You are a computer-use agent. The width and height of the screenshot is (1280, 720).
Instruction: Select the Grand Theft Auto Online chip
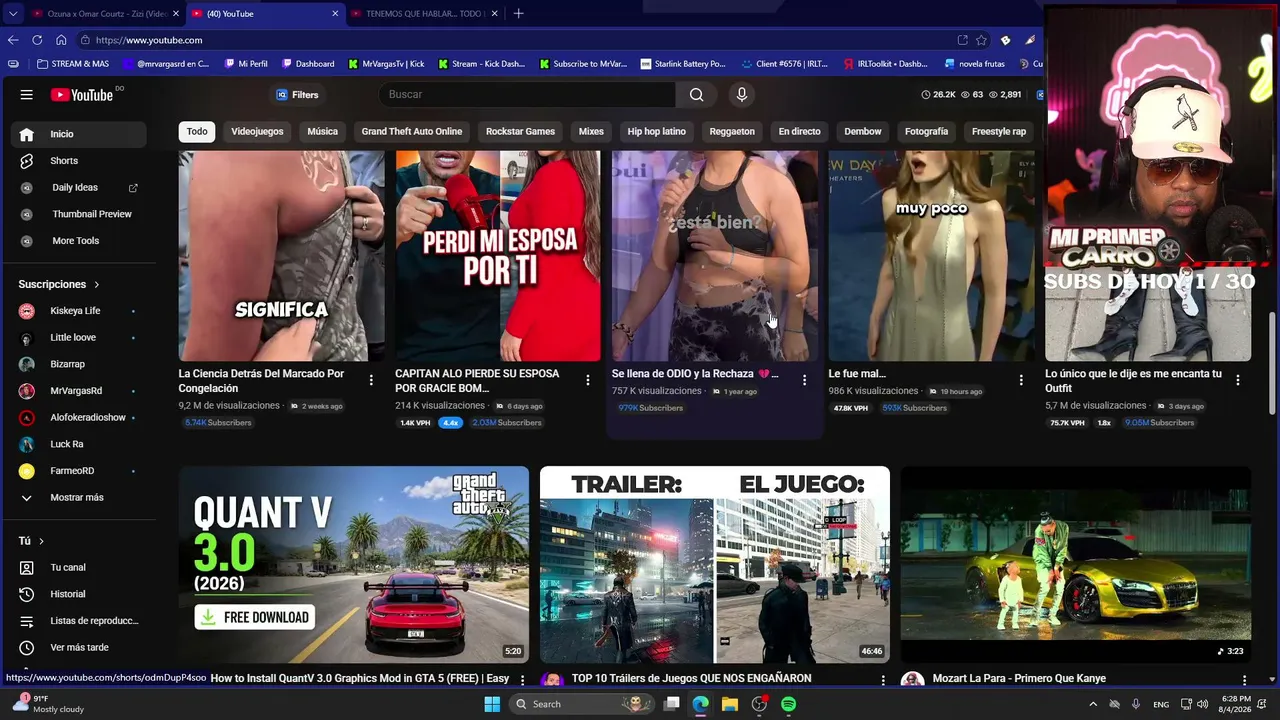tap(412, 132)
